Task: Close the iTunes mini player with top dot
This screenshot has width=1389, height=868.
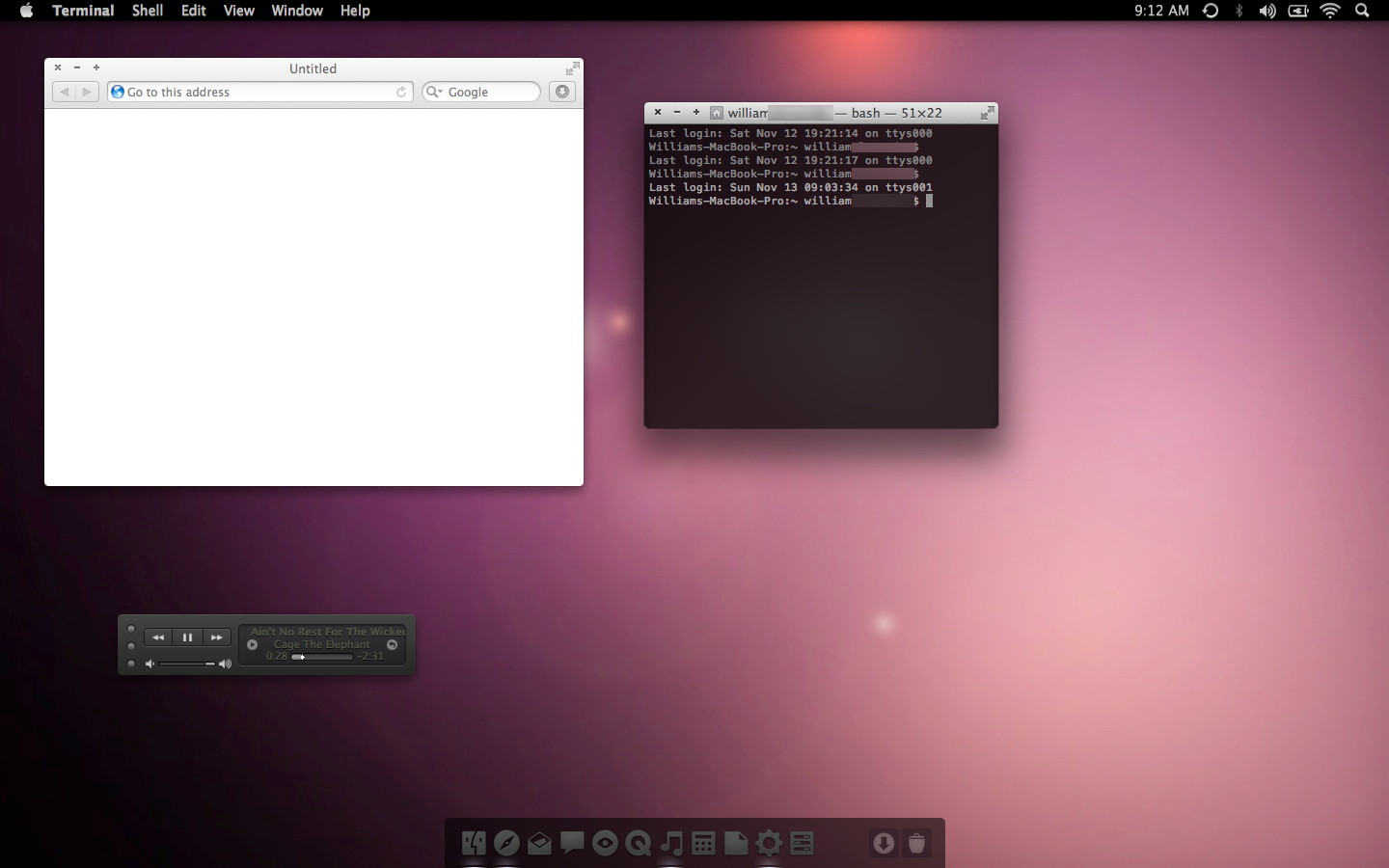Action: tap(131, 629)
